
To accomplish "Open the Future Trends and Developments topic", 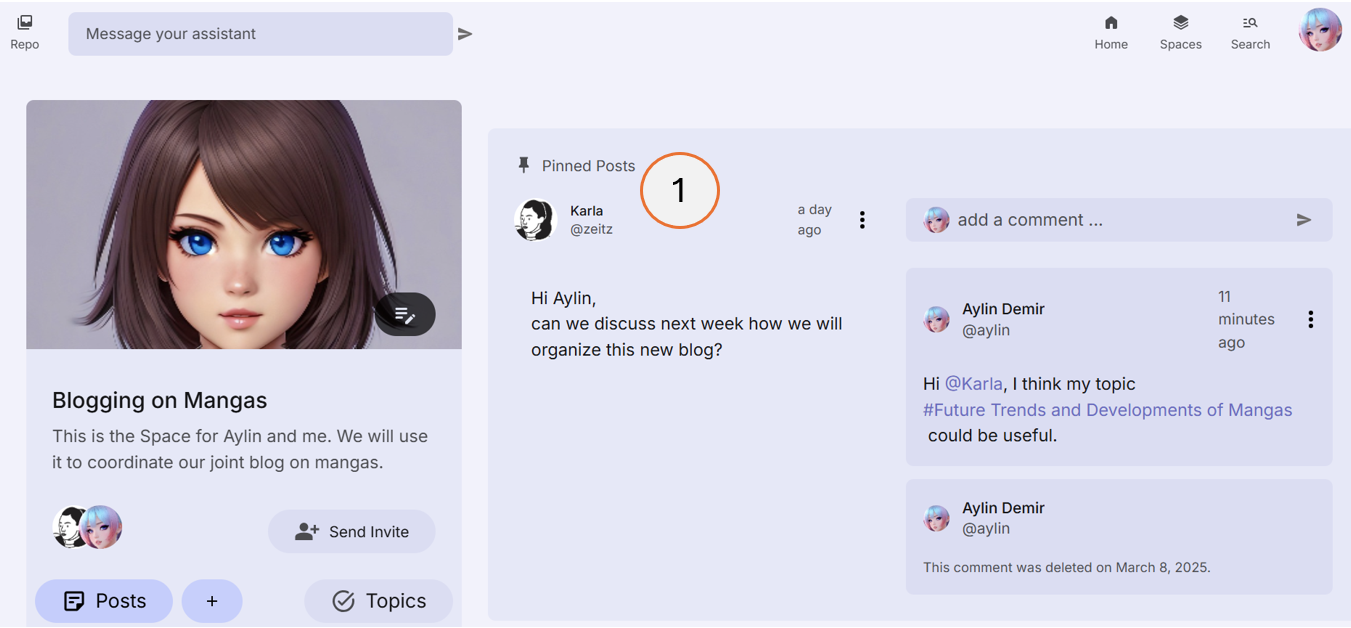I will [x=1107, y=409].
